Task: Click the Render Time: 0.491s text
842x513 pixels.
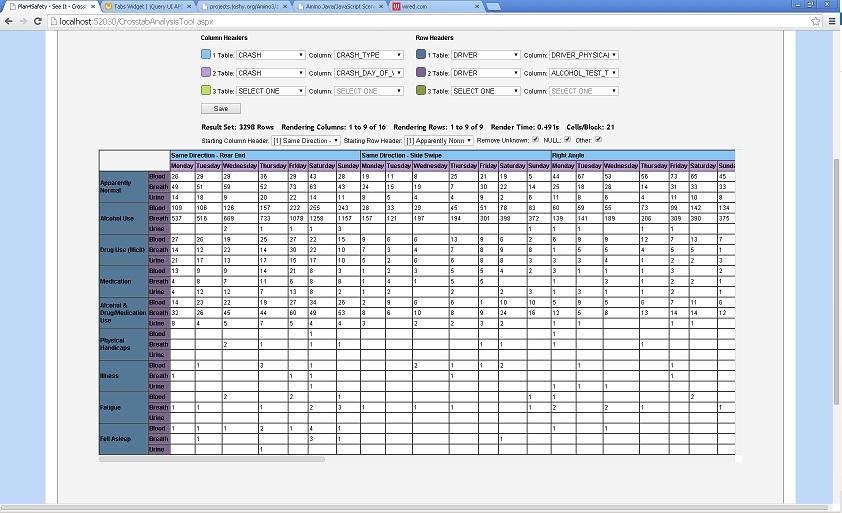Action: coord(525,127)
